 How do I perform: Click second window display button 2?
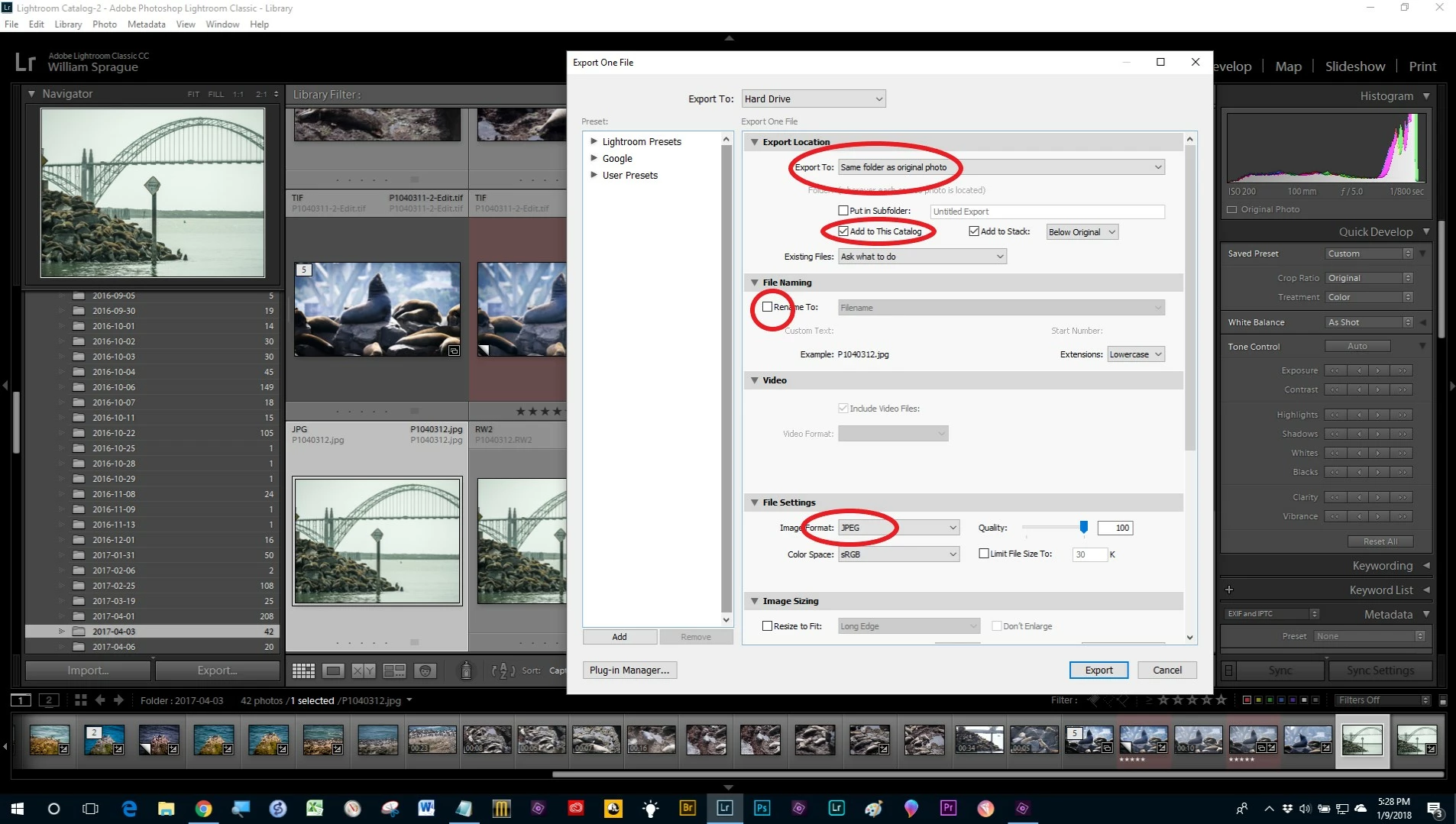coord(49,700)
